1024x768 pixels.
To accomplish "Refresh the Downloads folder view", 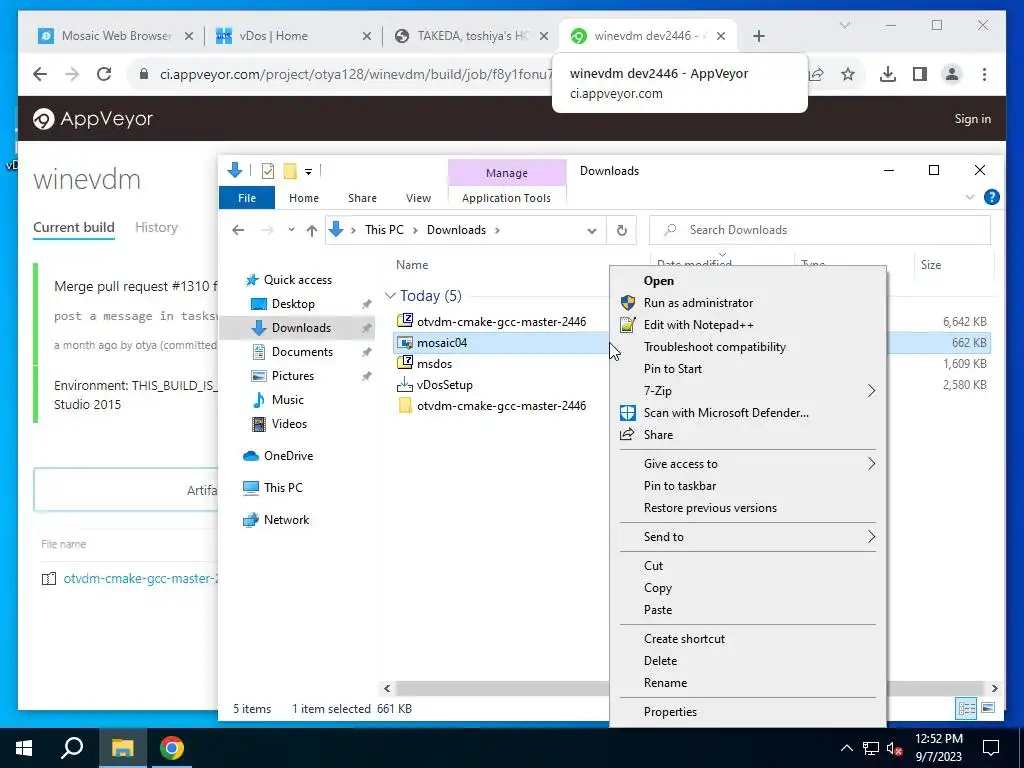I will tap(622, 230).
